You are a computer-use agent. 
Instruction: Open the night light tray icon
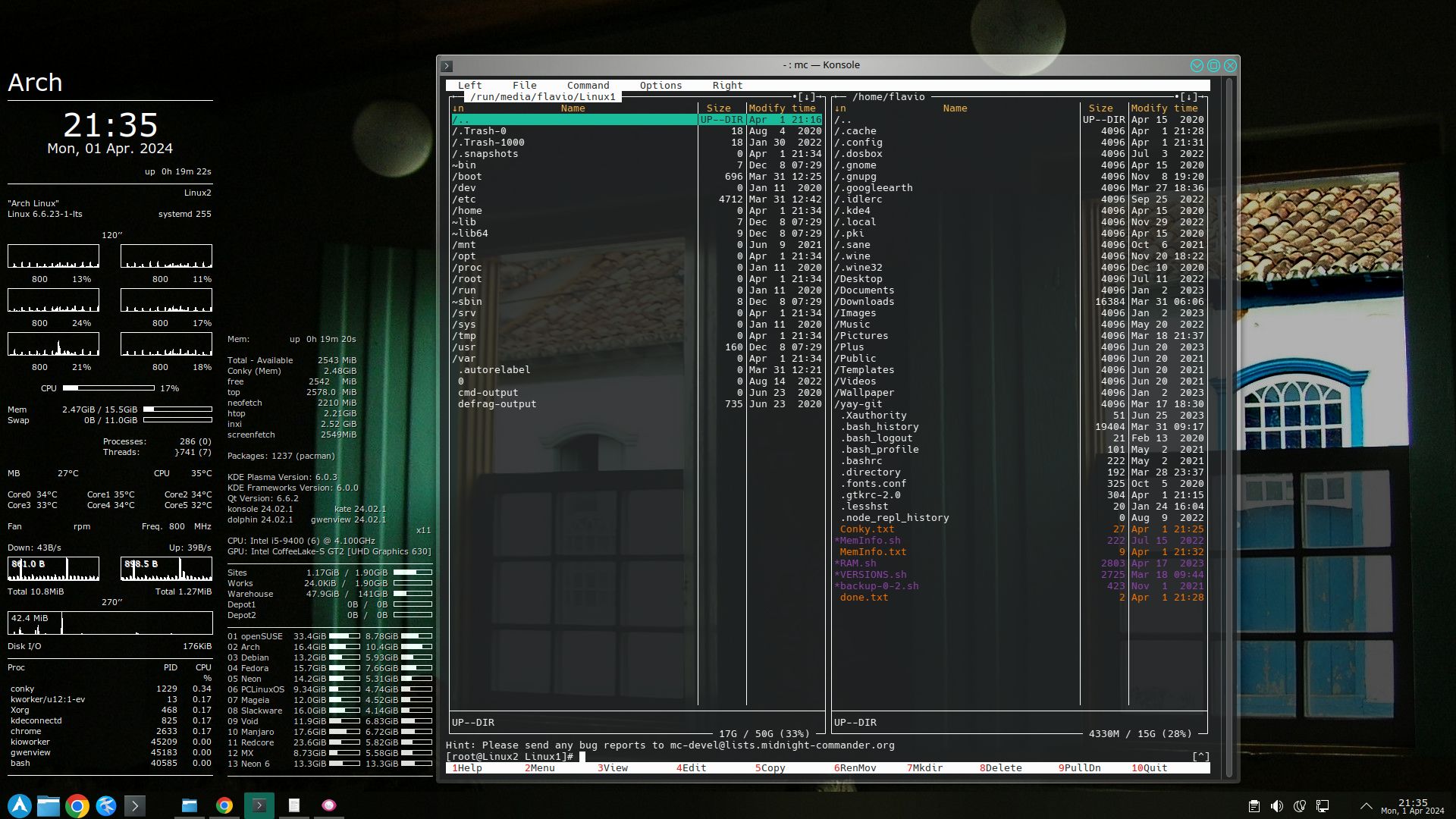click(1300, 806)
